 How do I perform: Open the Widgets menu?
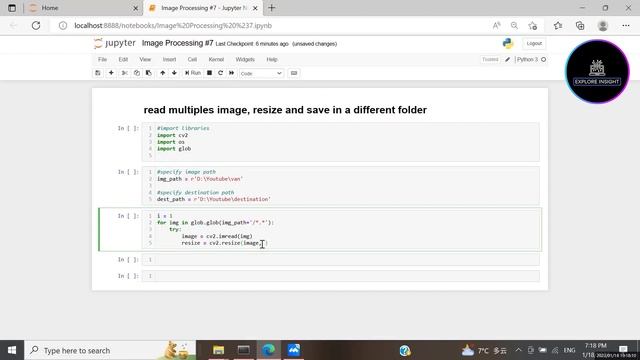coord(245,60)
